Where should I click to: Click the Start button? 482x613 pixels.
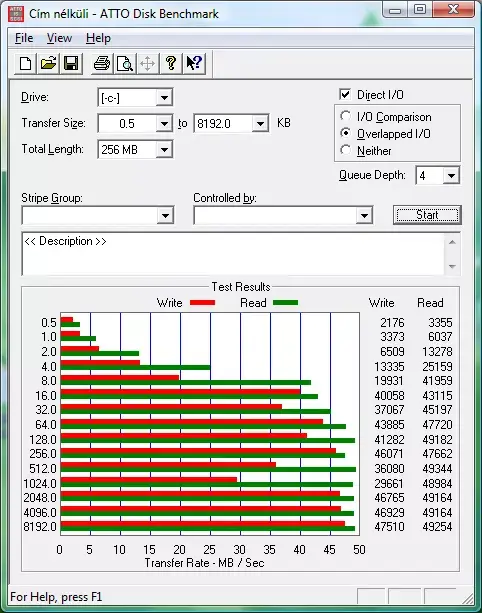[x=427, y=215]
